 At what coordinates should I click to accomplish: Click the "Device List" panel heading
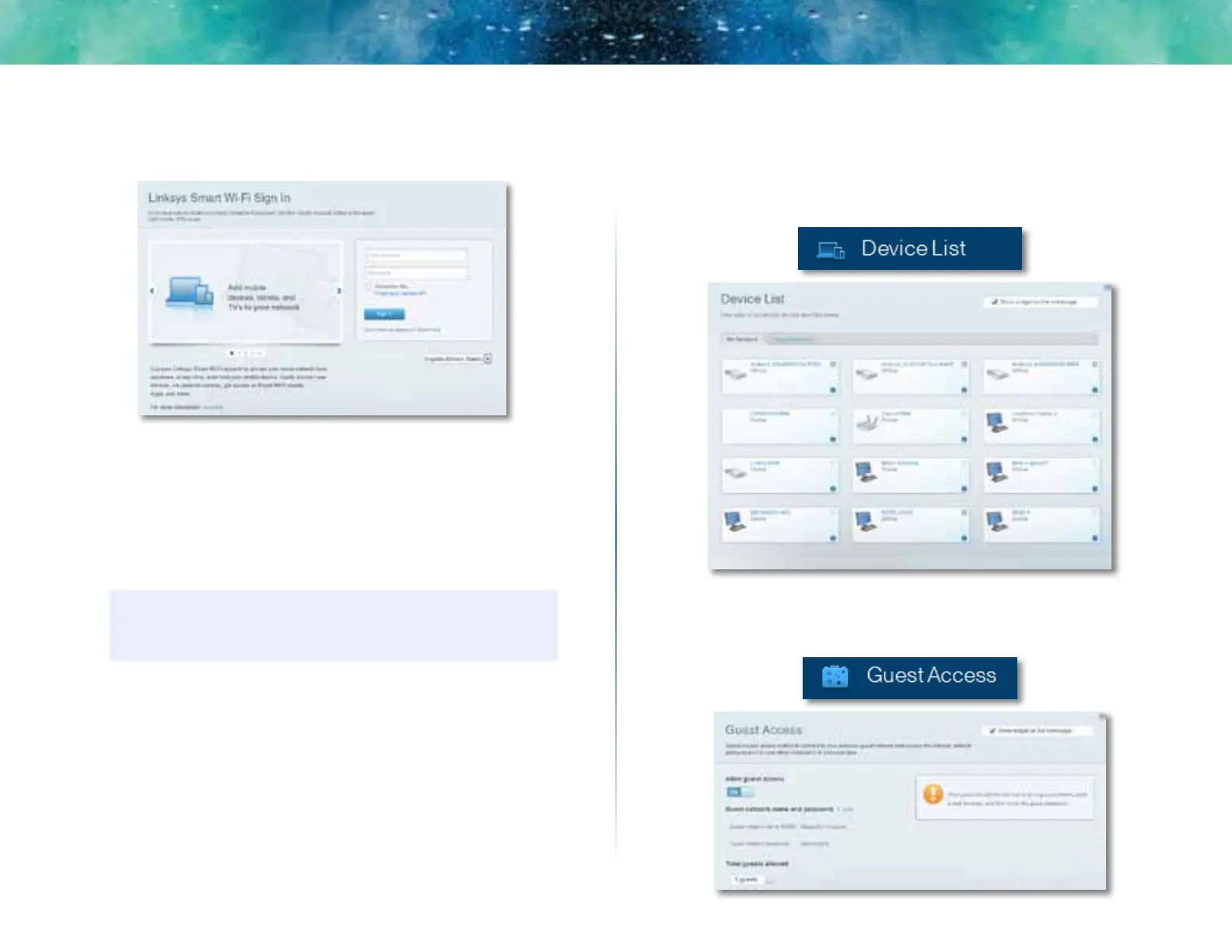click(x=752, y=299)
